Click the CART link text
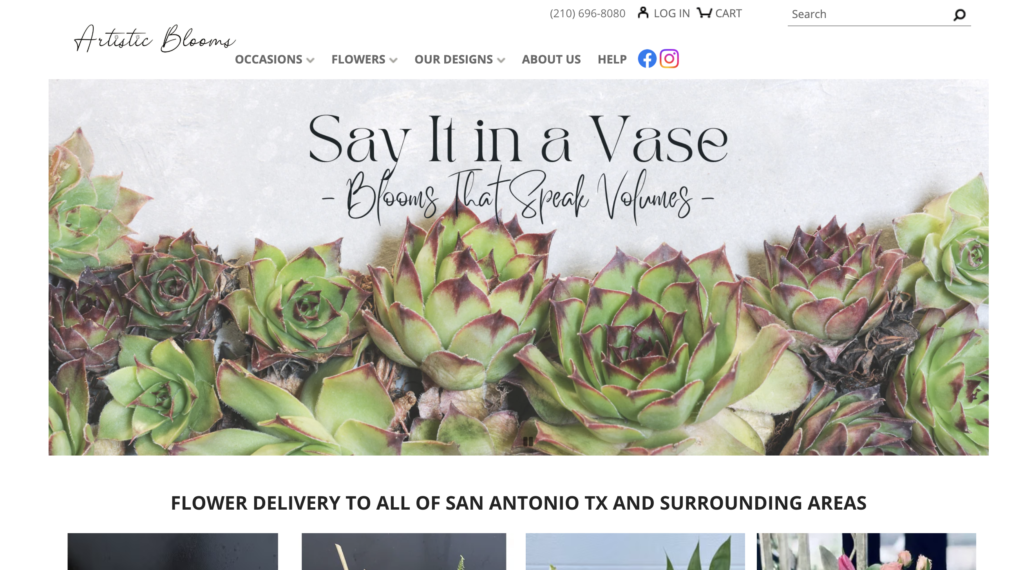The width and height of the screenshot is (1024, 570). [x=728, y=13]
